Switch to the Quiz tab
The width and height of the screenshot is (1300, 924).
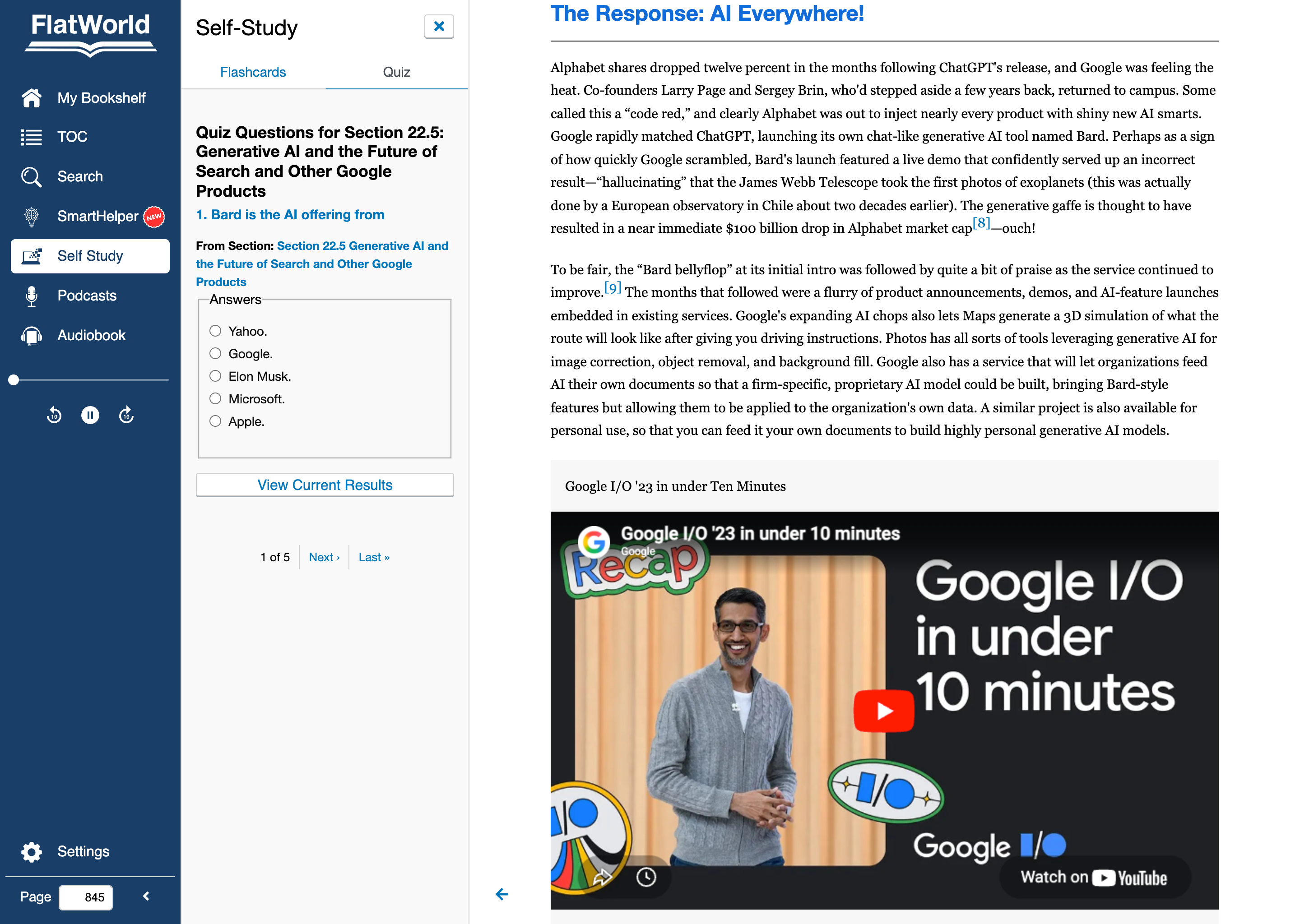[x=396, y=72]
